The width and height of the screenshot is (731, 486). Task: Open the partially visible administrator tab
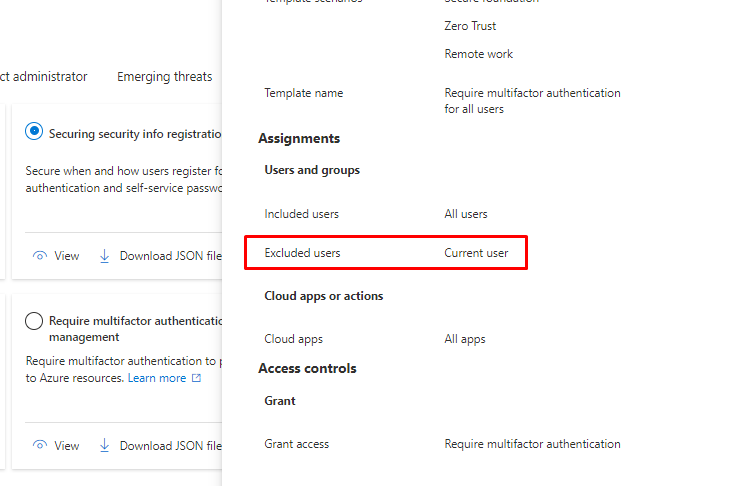click(44, 77)
